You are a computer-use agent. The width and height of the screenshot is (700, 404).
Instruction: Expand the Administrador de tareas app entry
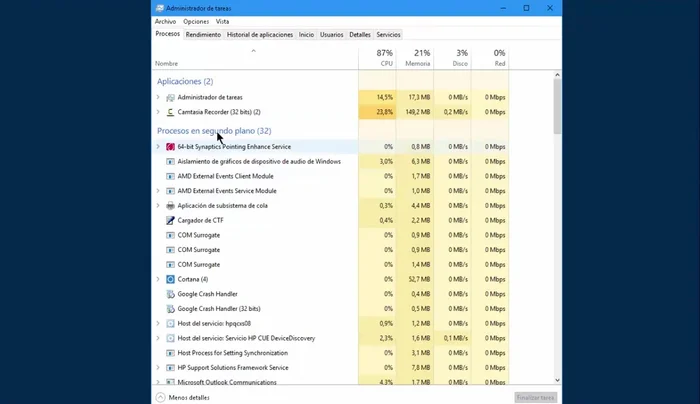click(x=158, y=97)
